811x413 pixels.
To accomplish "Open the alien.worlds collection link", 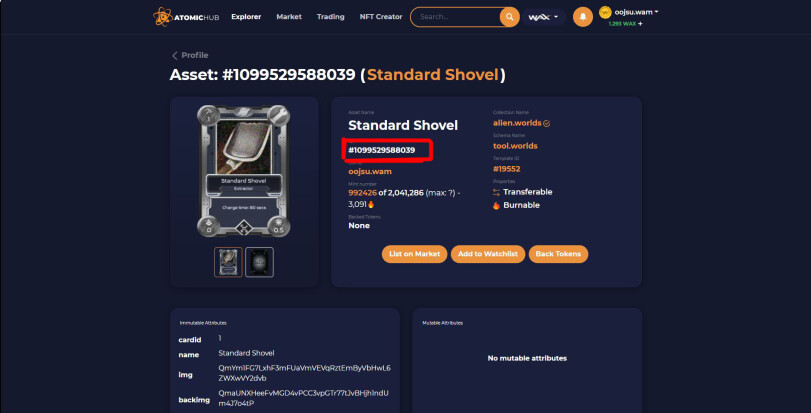I will point(517,123).
